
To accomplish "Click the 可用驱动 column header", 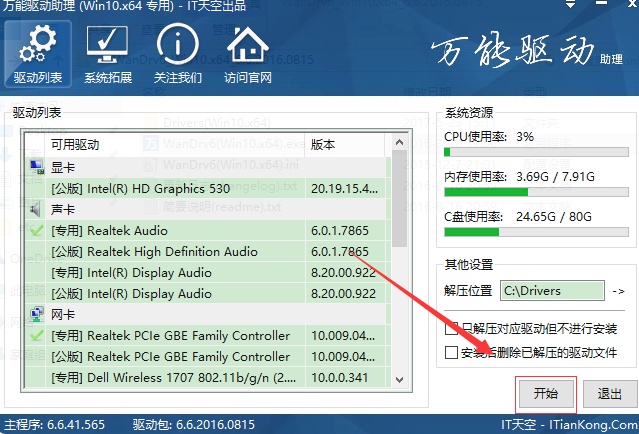I will [x=174, y=145].
